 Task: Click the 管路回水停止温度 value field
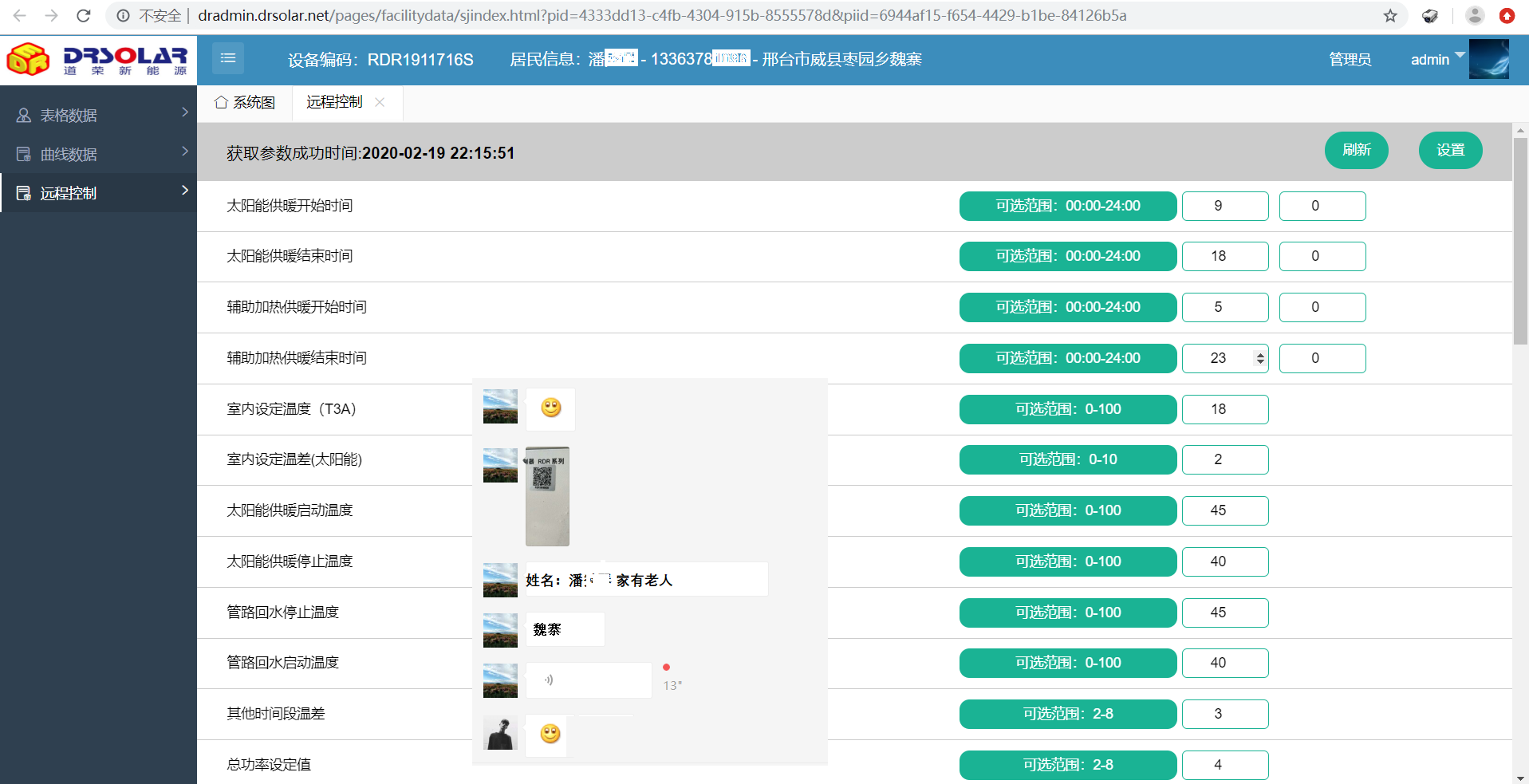(1225, 613)
